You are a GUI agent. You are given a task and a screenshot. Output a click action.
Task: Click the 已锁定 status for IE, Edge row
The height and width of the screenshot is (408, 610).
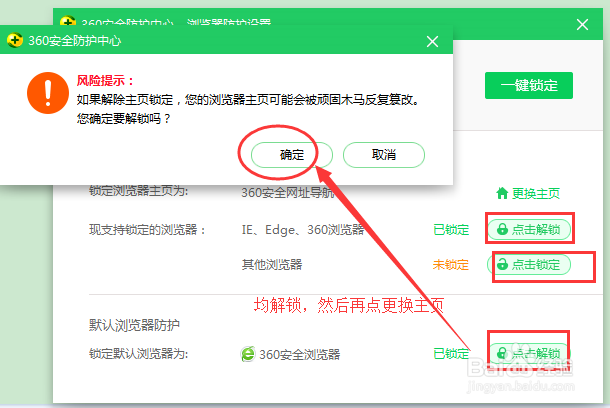tap(451, 229)
